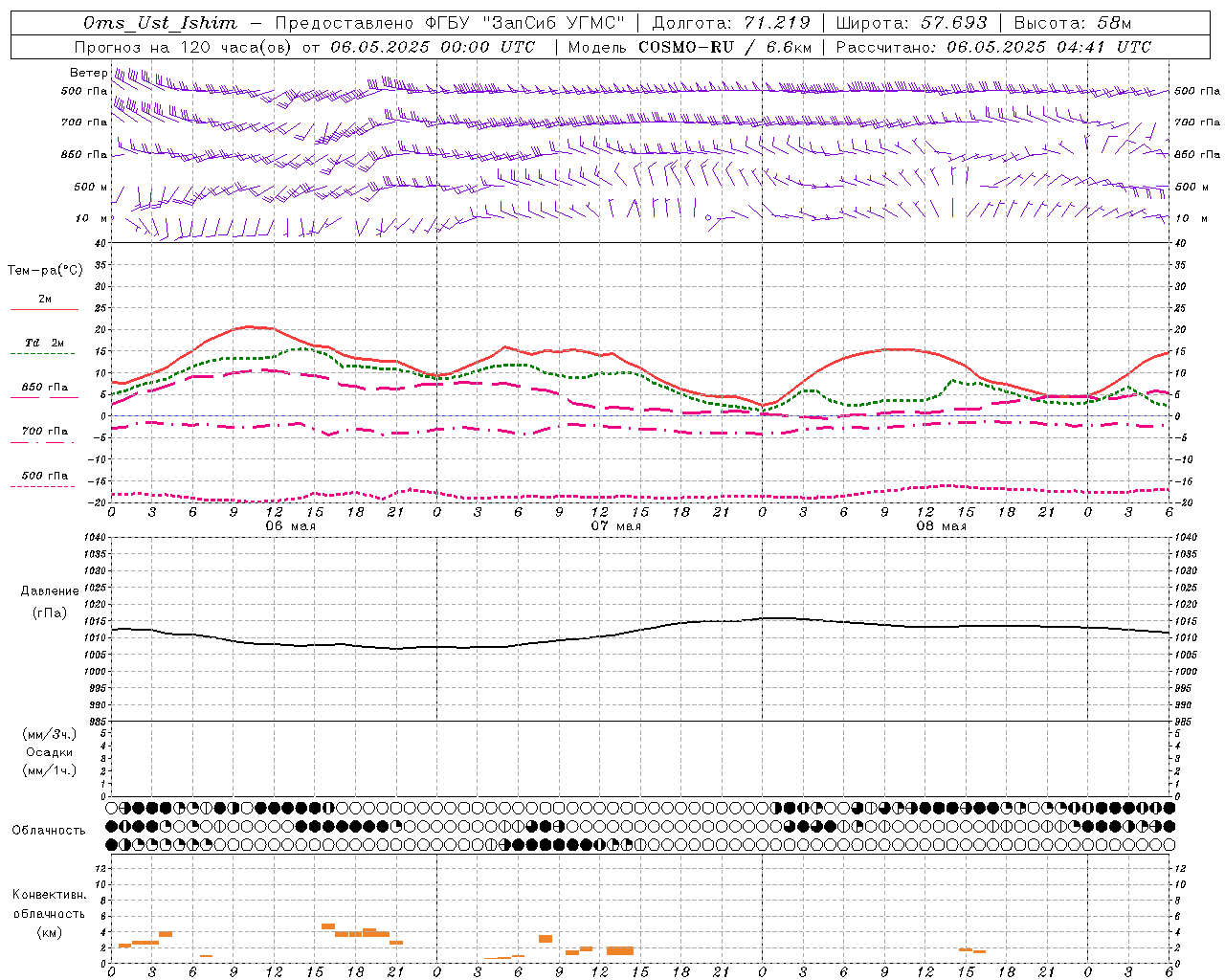Click the 850 гПа temperature legend entry

pyautogui.click(x=44, y=388)
